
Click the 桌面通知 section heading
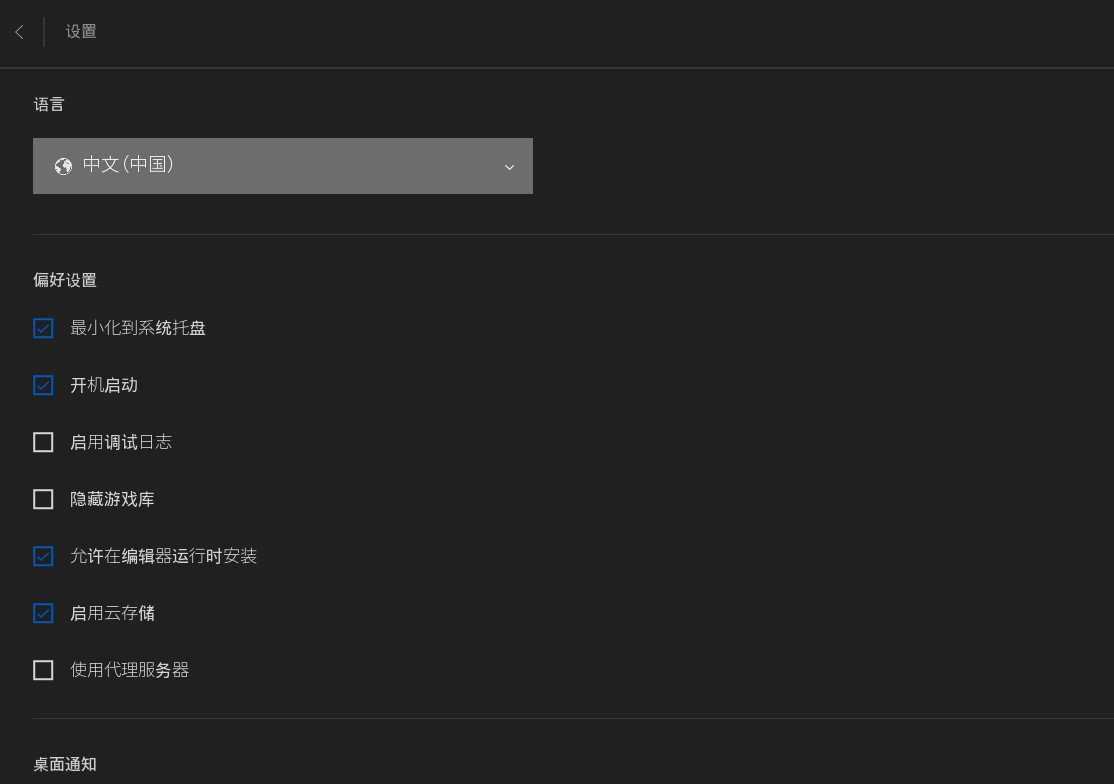pos(65,764)
